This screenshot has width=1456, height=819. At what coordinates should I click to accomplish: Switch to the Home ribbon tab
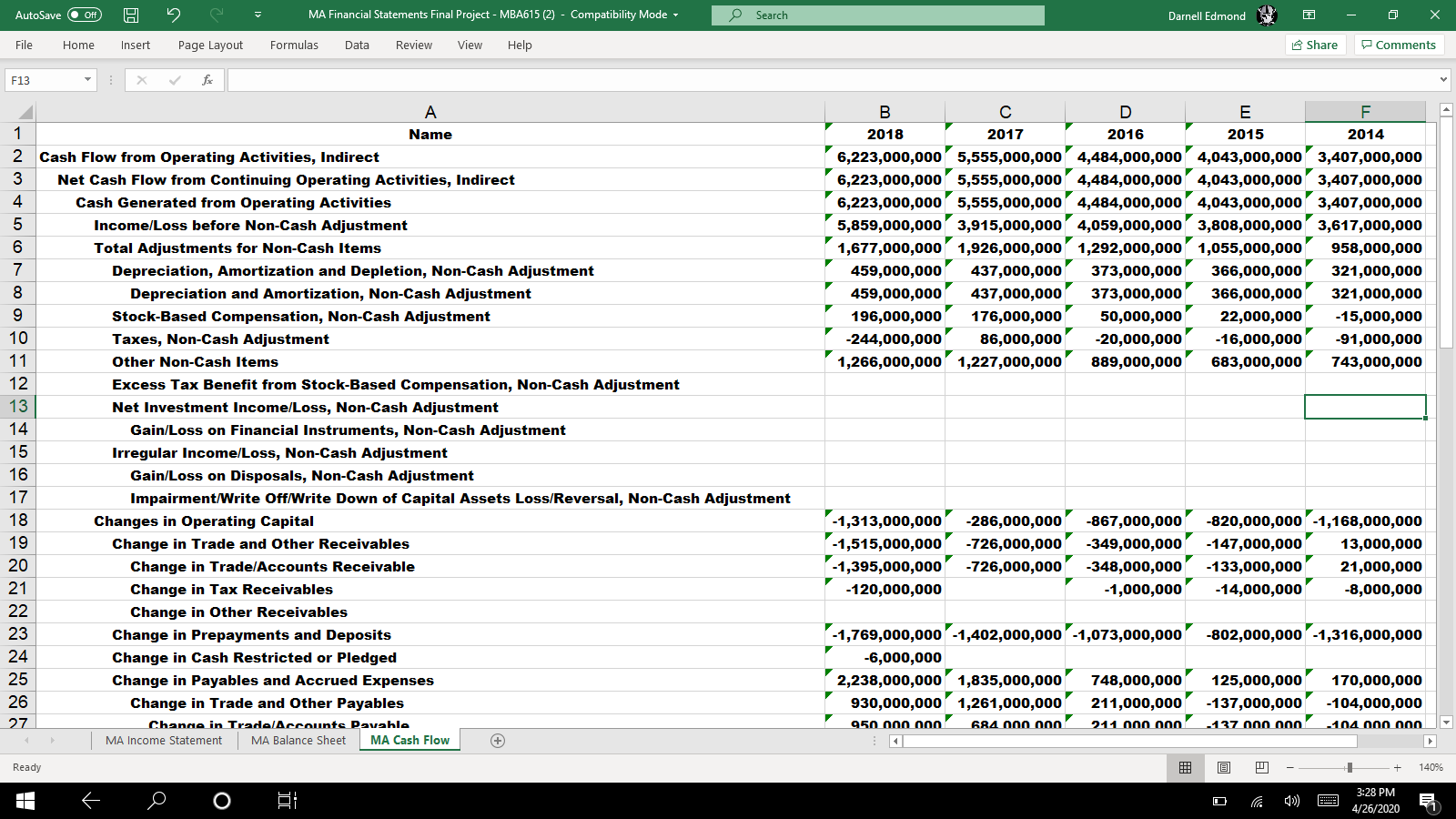click(78, 45)
